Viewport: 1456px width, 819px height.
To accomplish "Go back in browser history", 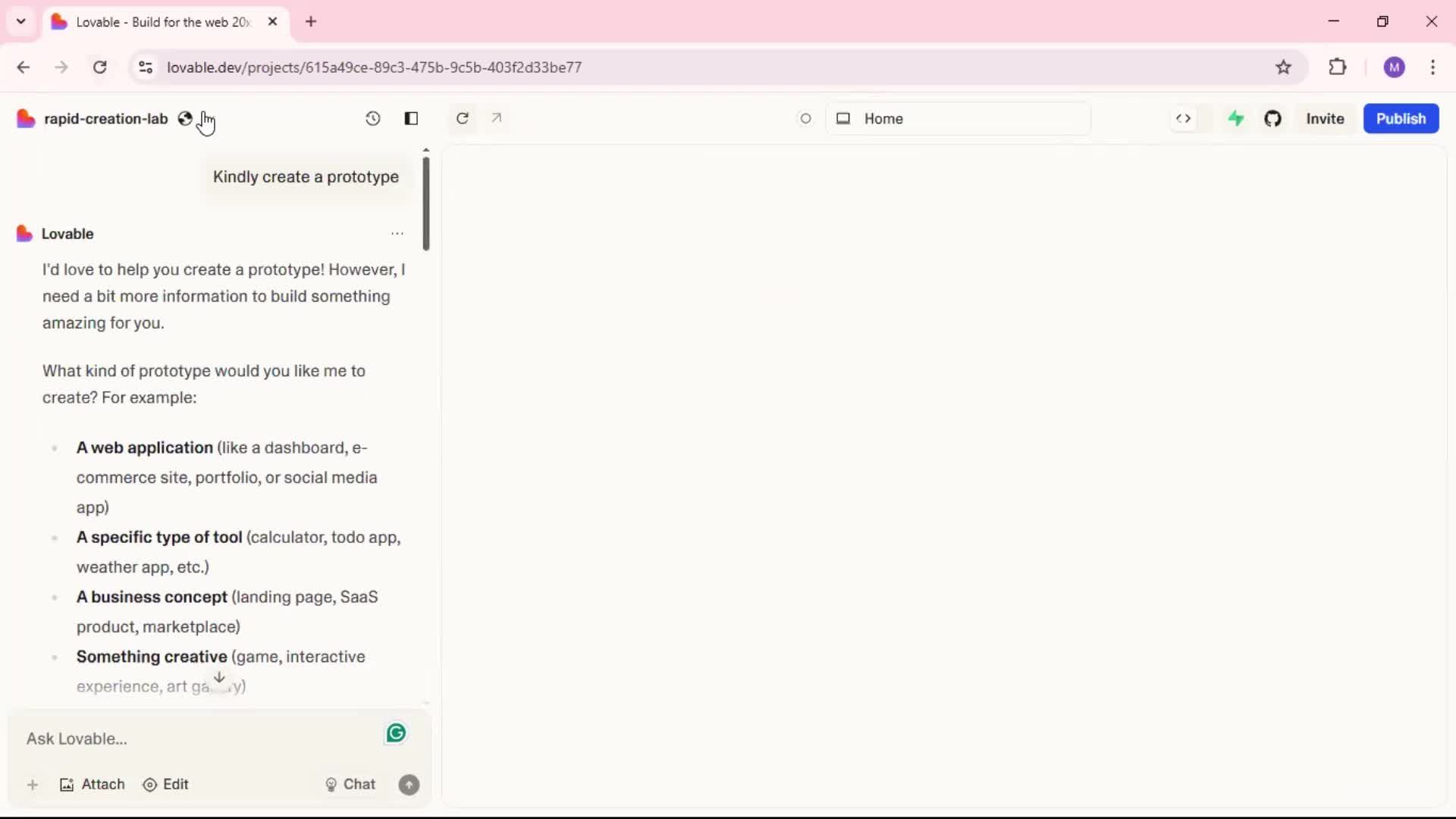I will point(24,67).
